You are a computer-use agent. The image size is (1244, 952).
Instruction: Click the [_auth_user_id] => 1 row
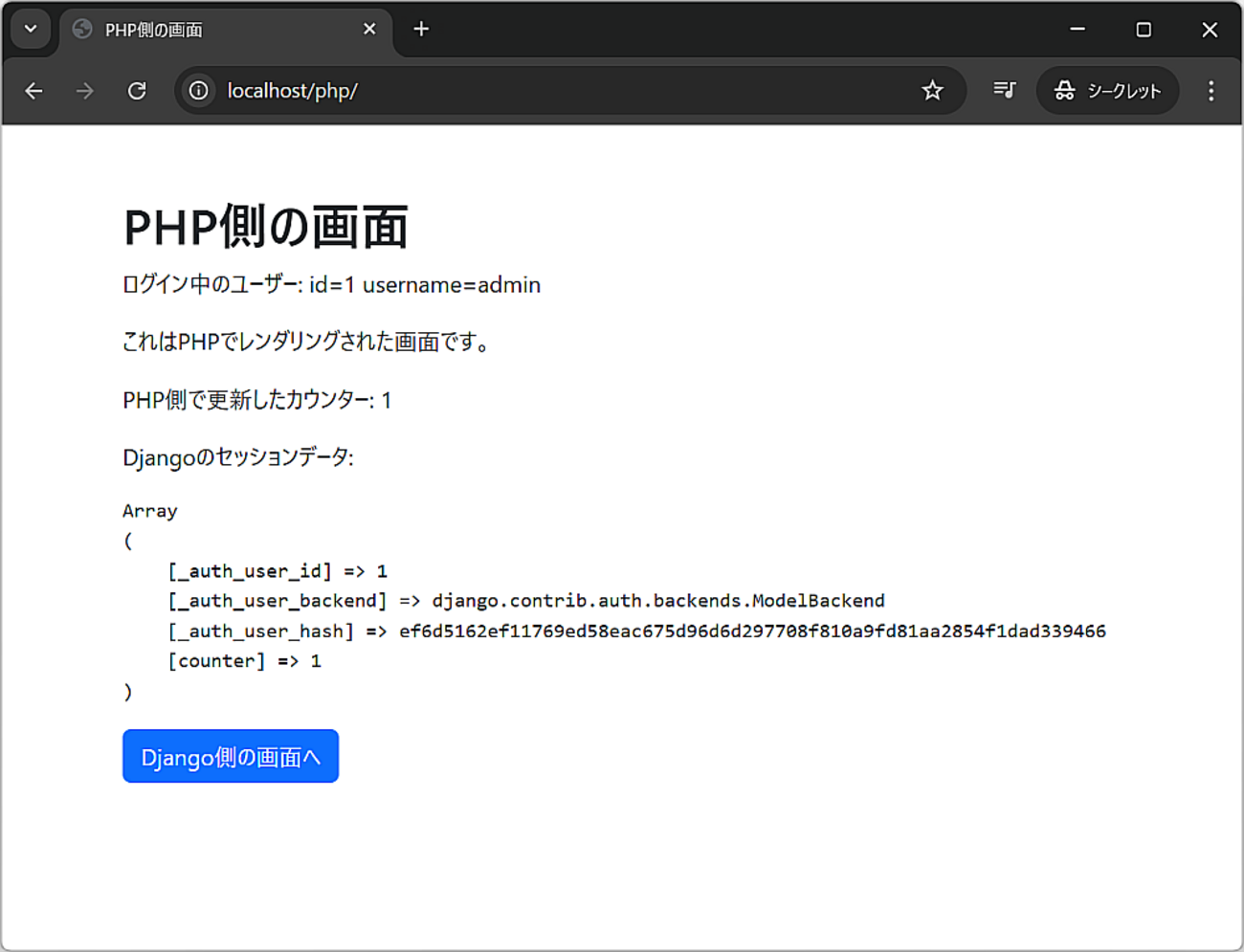tap(278, 571)
